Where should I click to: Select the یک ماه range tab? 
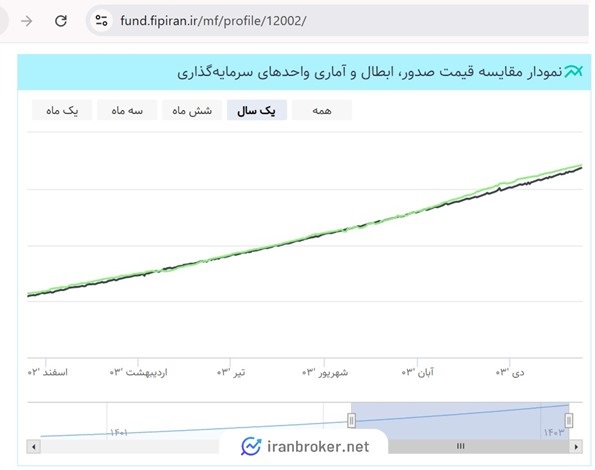[62, 110]
